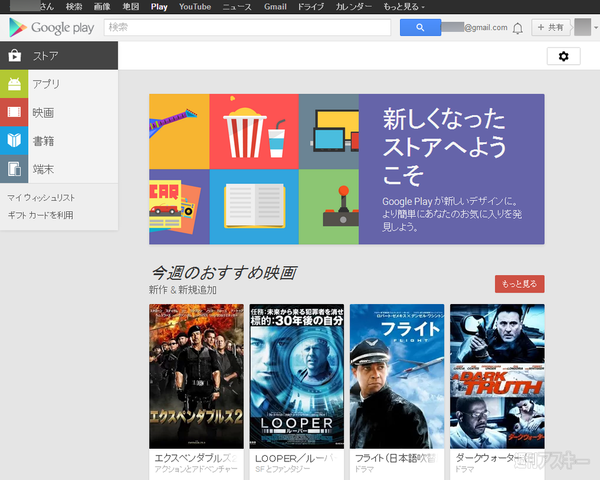Open the notifications bell

coord(518,28)
